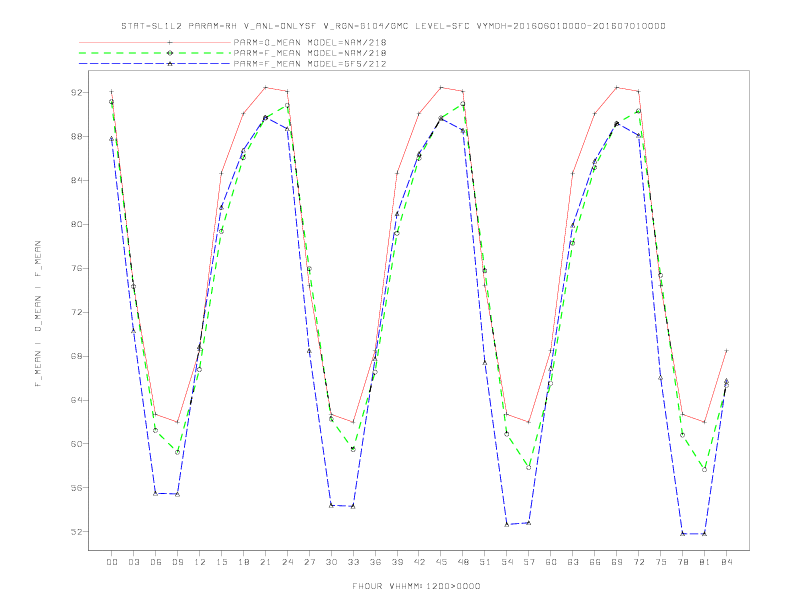792x612 pixels.
Task: Click x-axis forecast hour label 12
Action: click(200, 562)
